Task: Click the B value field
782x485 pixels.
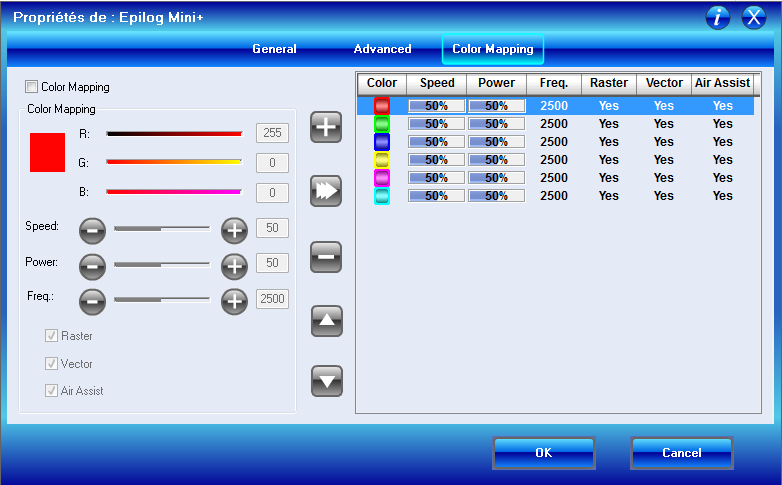Action: pyautogui.click(x=272, y=193)
